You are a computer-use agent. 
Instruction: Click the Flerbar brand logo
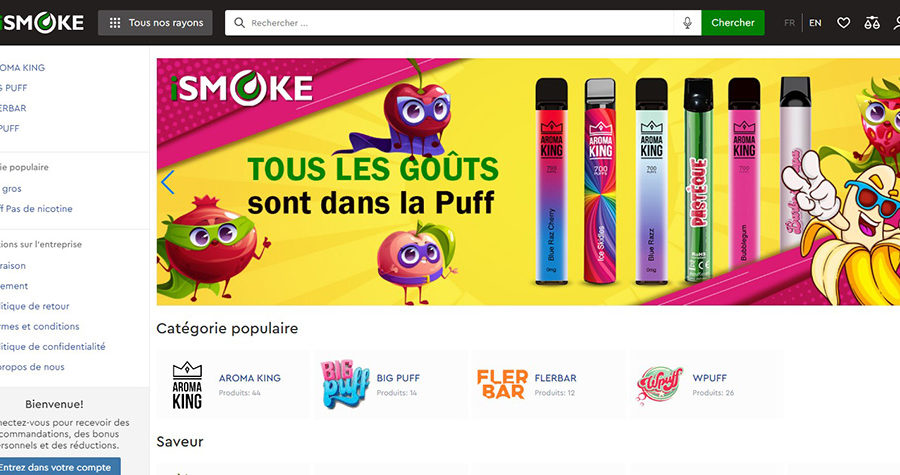[x=502, y=384]
